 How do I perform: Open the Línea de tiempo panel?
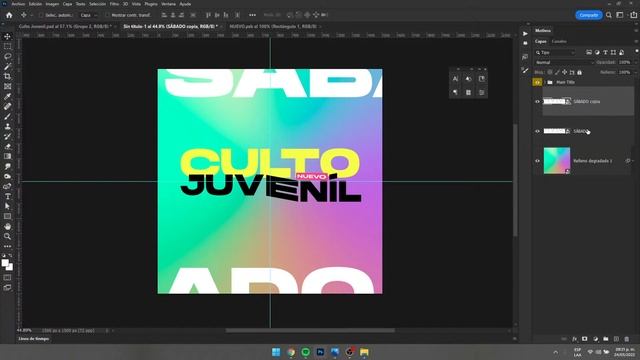(x=33, y=338)
